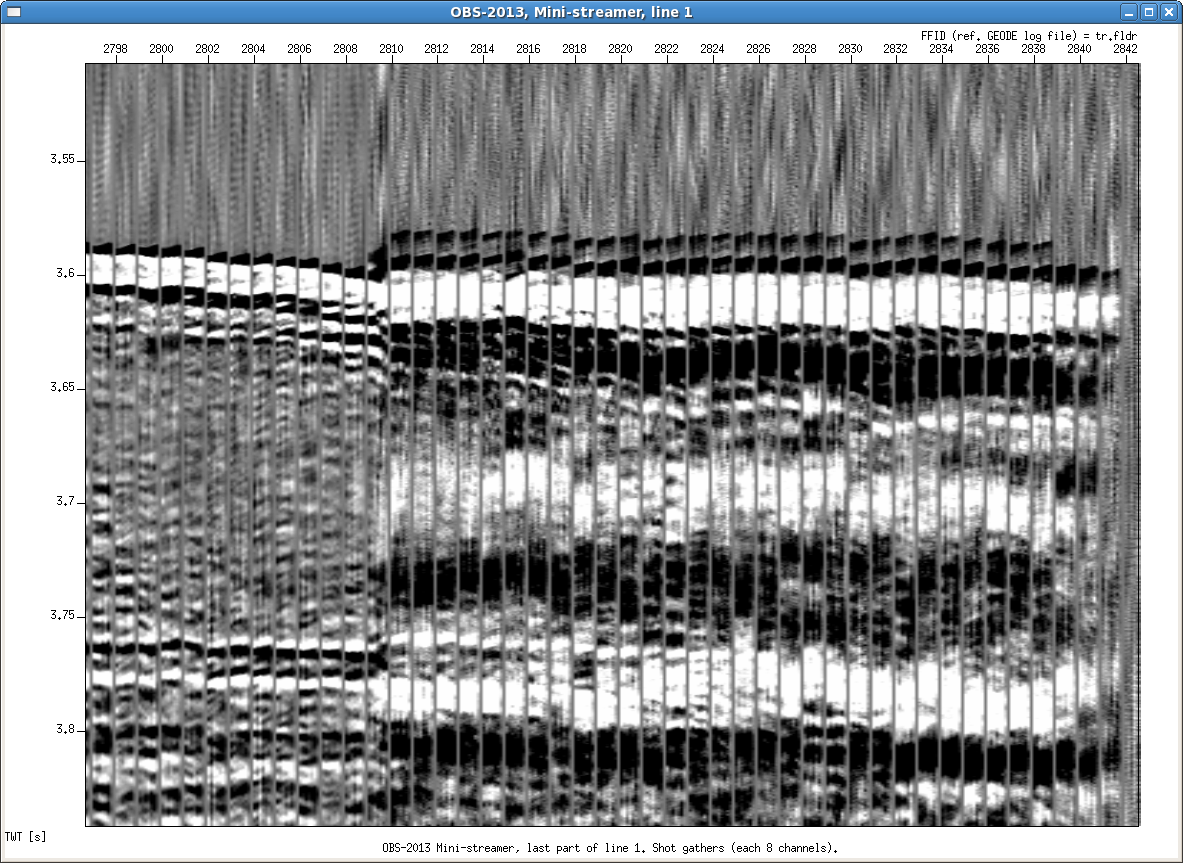
Task: Close the Mini-streamer line 1 window
Action: coord(1169,11)
